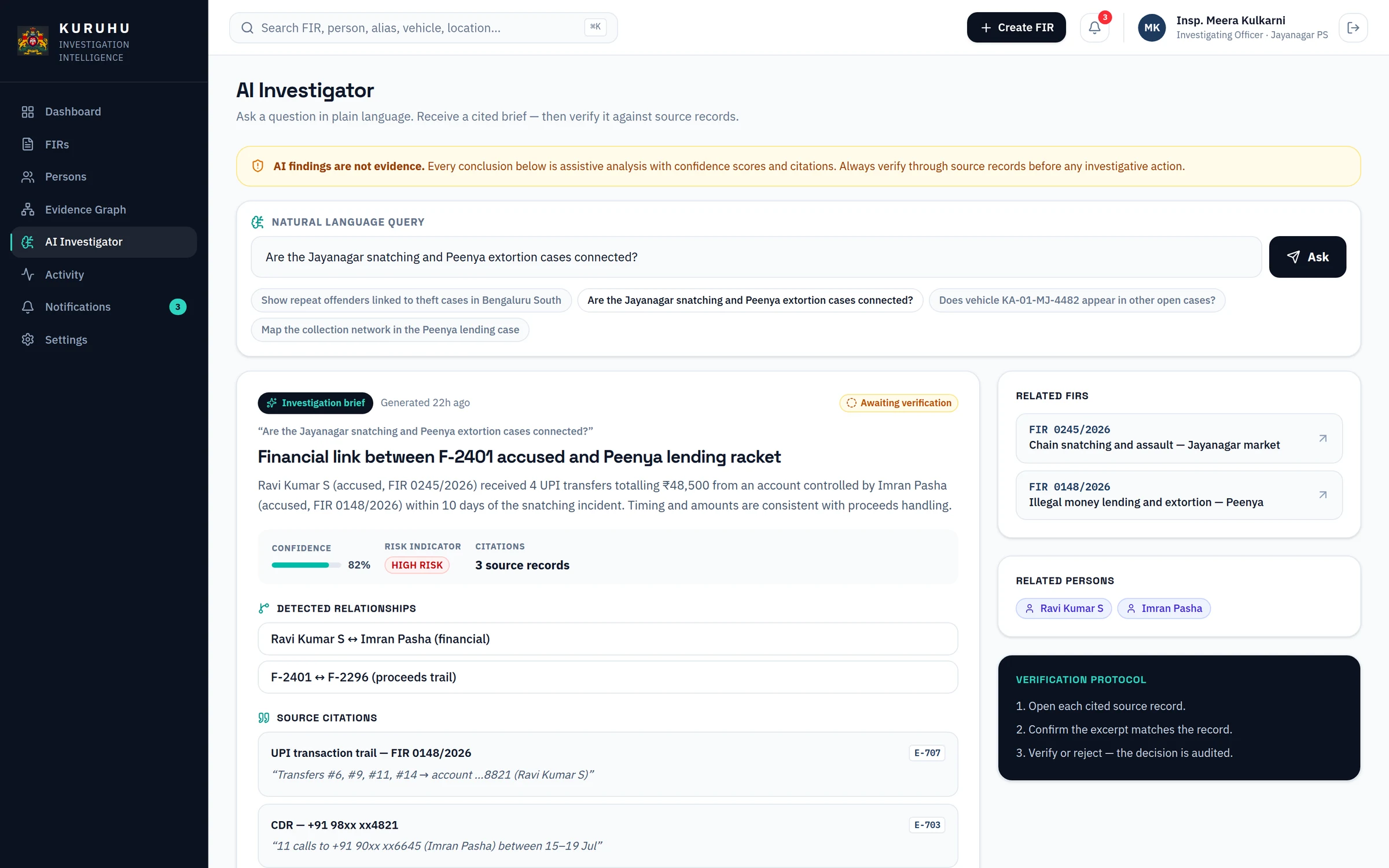Click Verification Protocol step 1 text

click(x=1100, y=706)
